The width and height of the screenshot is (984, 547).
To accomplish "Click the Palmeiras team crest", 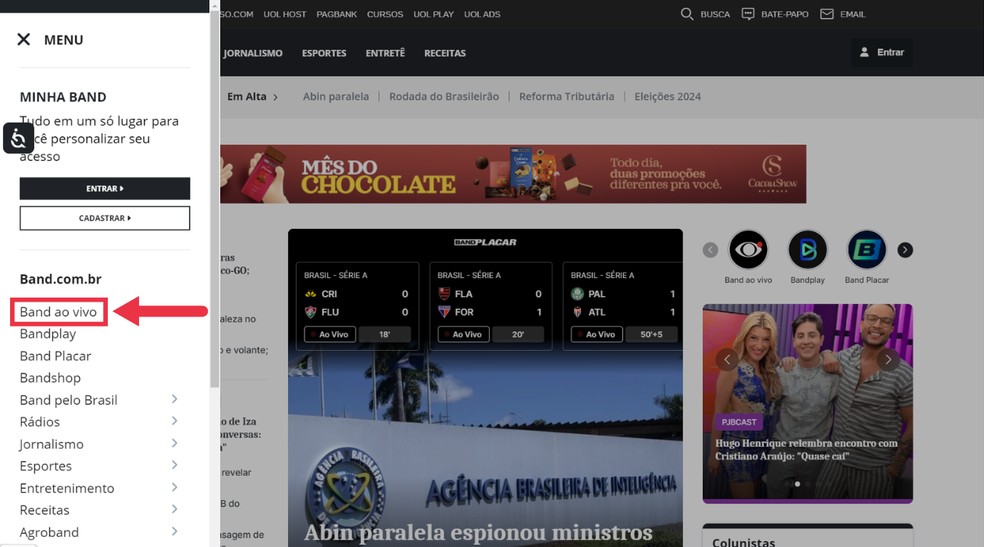I will 577,293.
